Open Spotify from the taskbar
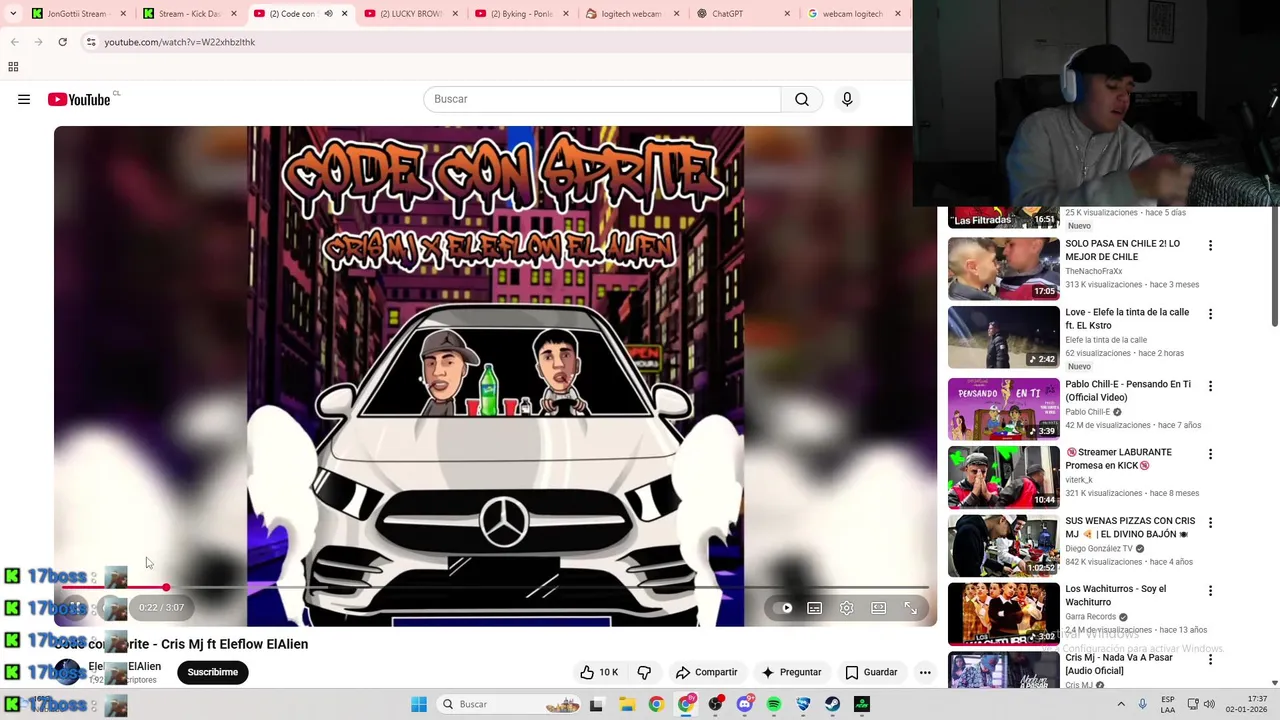 (x=774, y=704)
